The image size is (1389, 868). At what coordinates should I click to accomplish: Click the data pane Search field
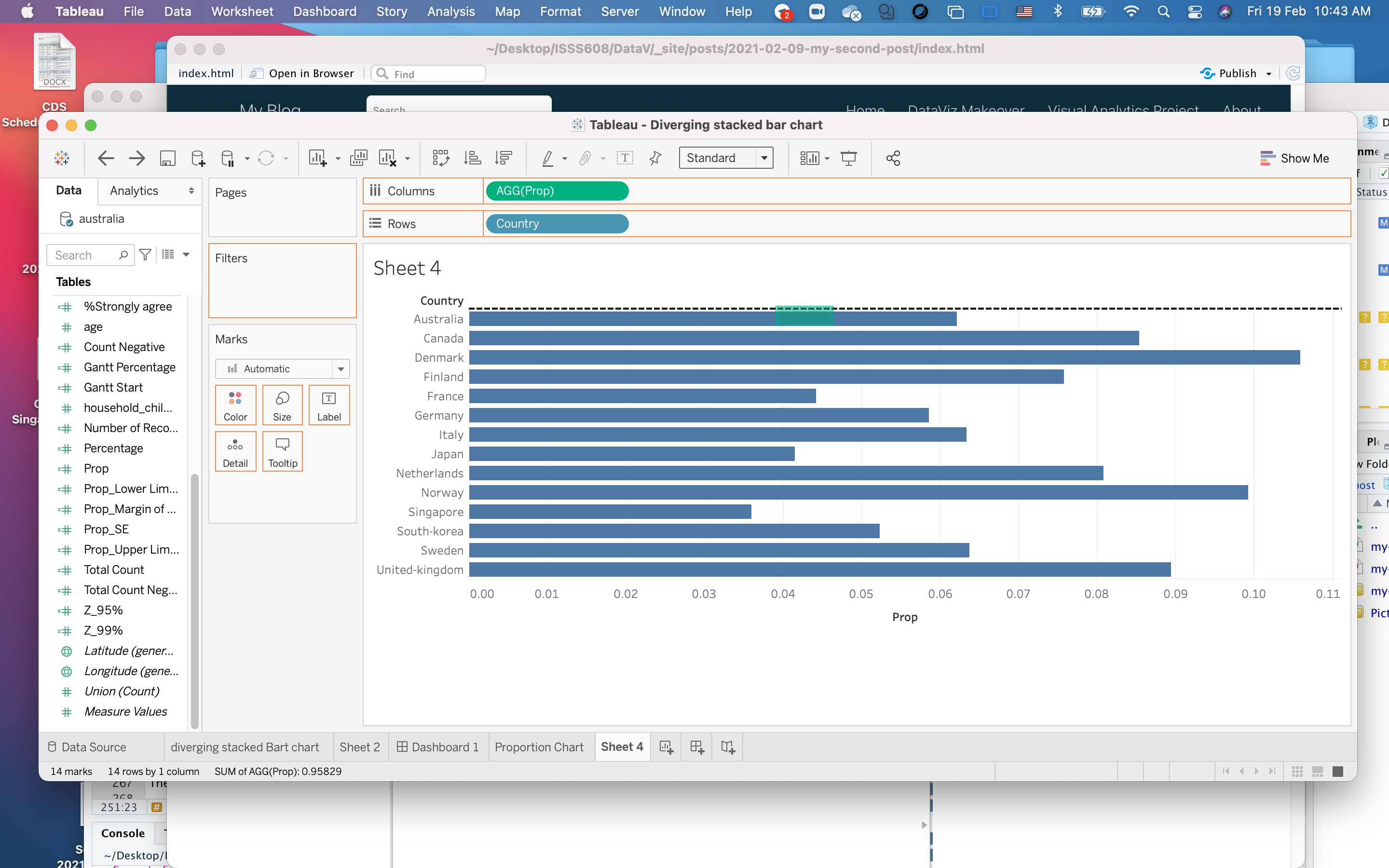[86, 255]
